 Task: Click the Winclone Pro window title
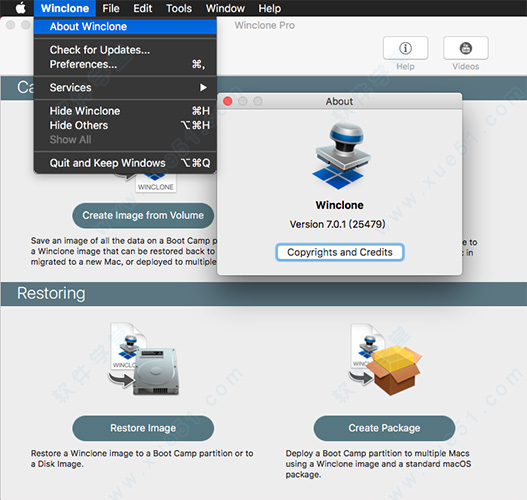265,25
